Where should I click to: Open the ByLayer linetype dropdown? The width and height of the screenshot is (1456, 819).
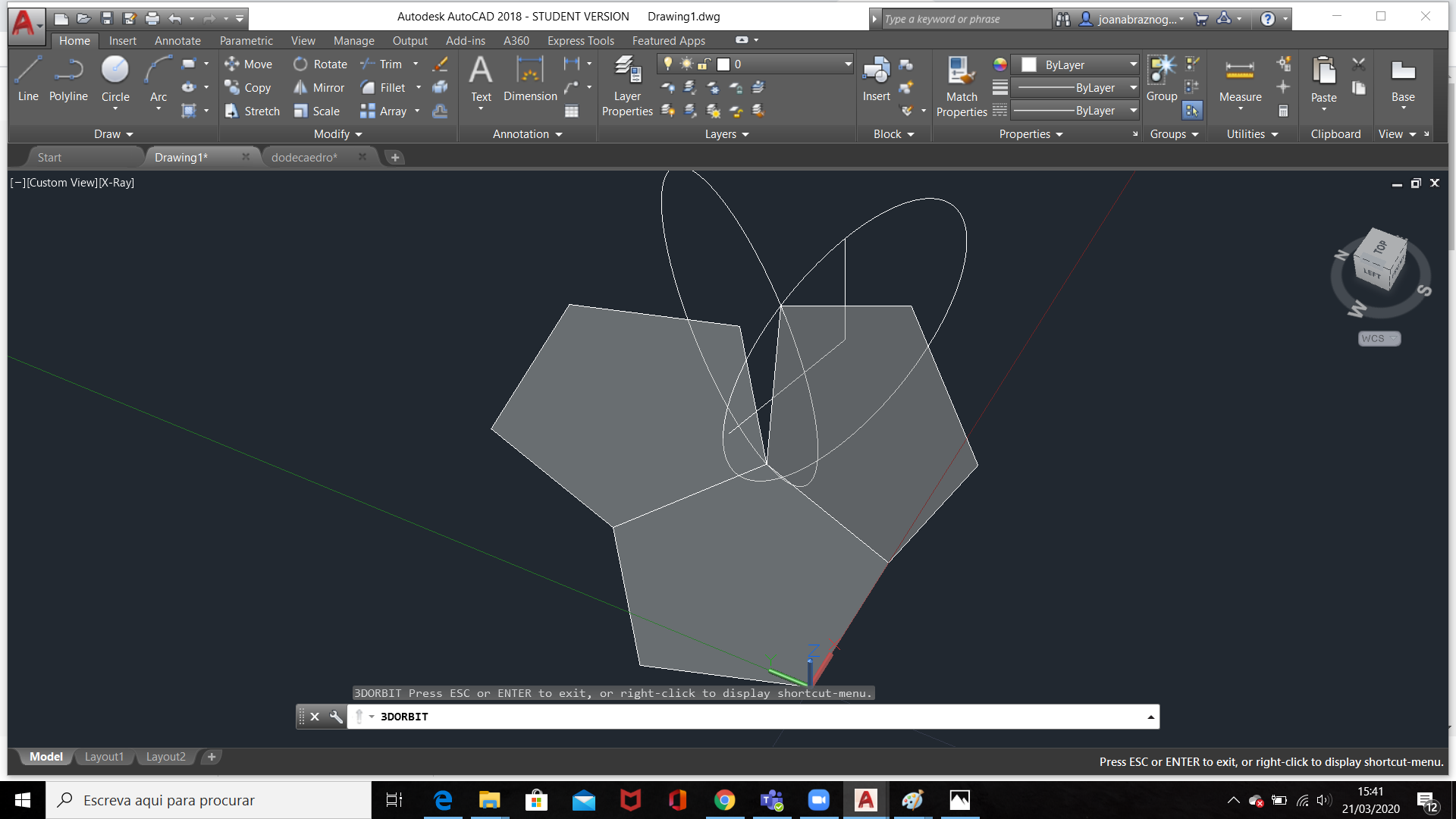click(1133, 111)
